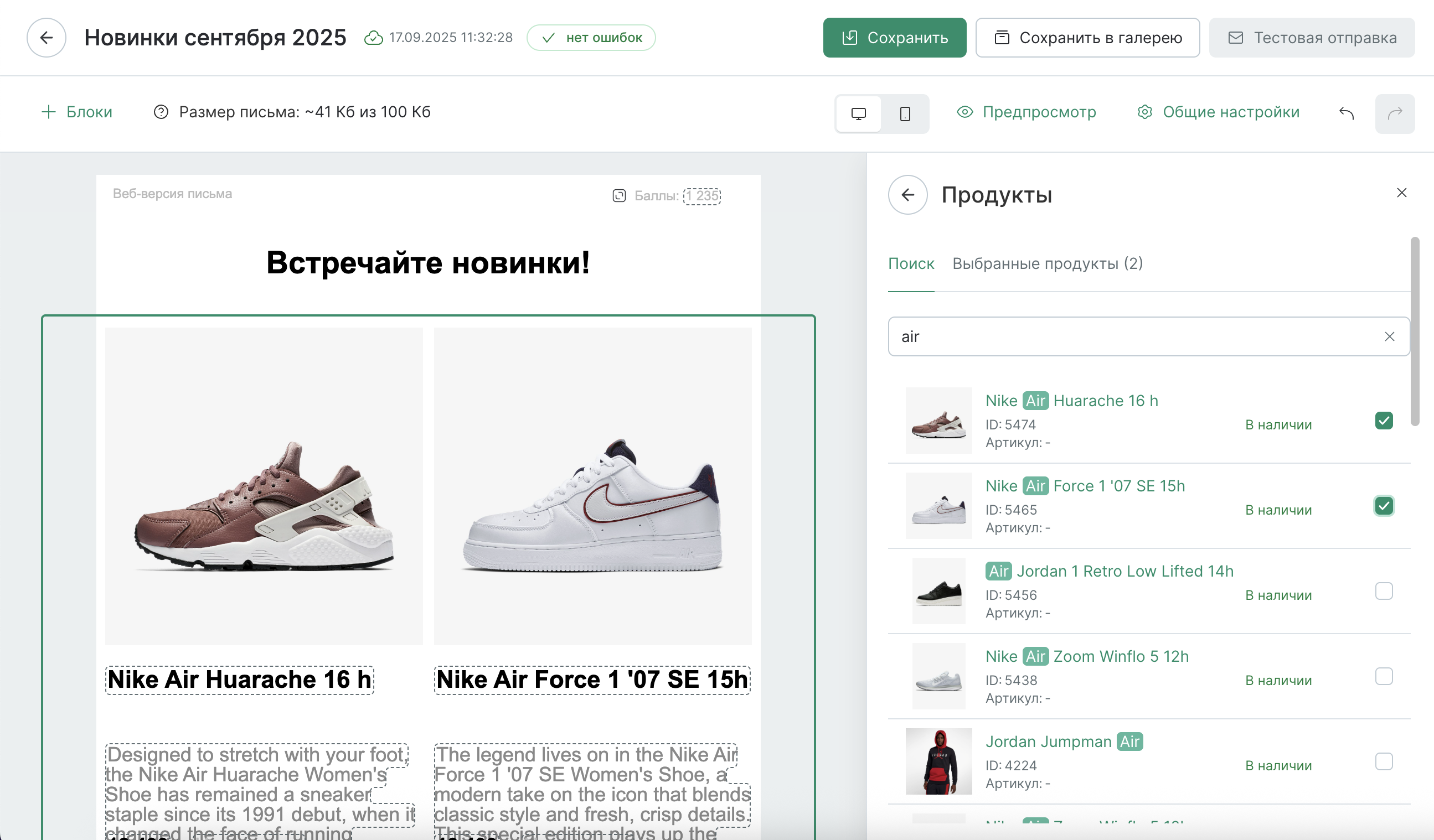Image resolution: width=1434 pixels, height=840 pixels.
Task: Clear the 'air' search field
Action: [1389, 336]
